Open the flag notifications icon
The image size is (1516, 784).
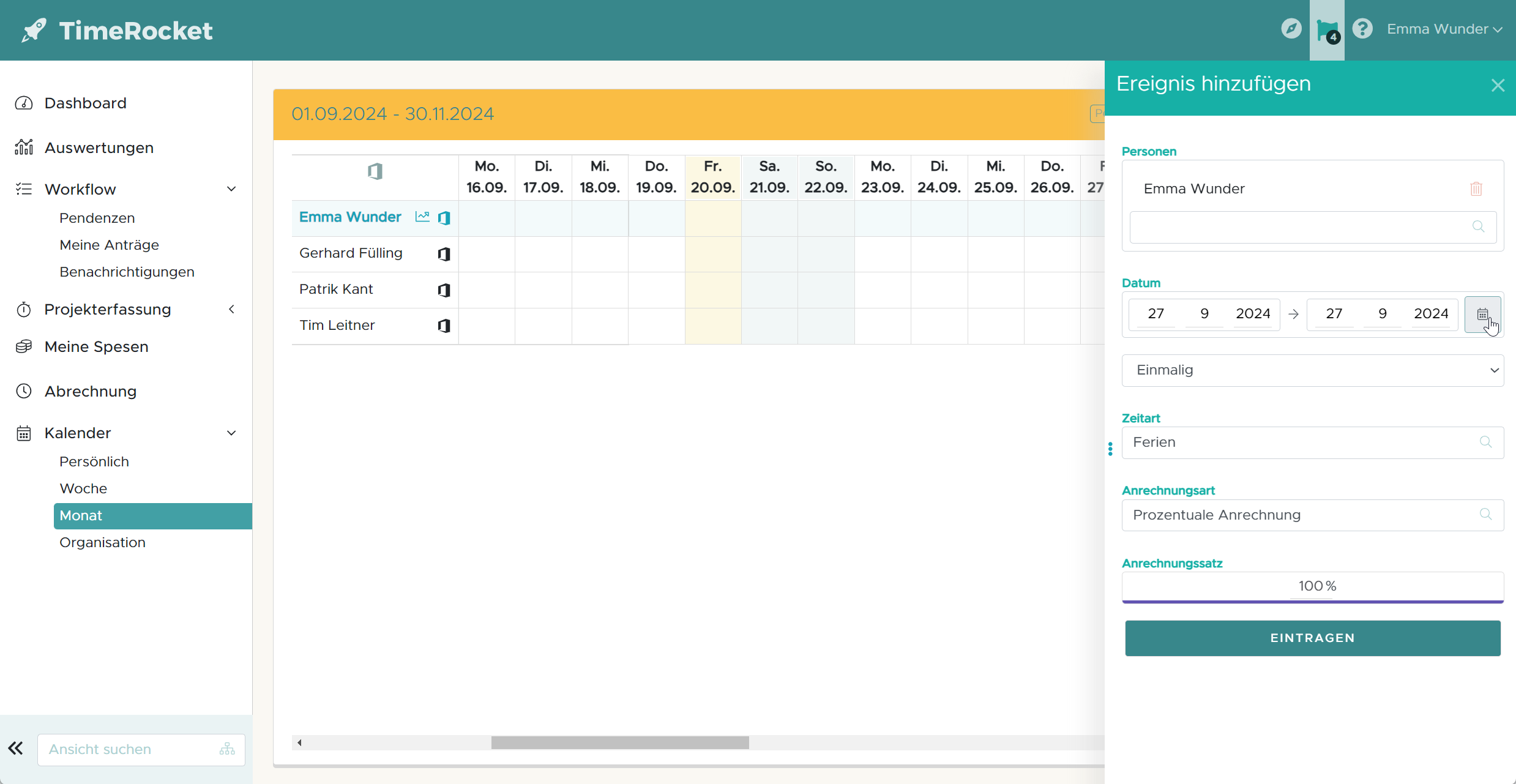pos(1326,30)
